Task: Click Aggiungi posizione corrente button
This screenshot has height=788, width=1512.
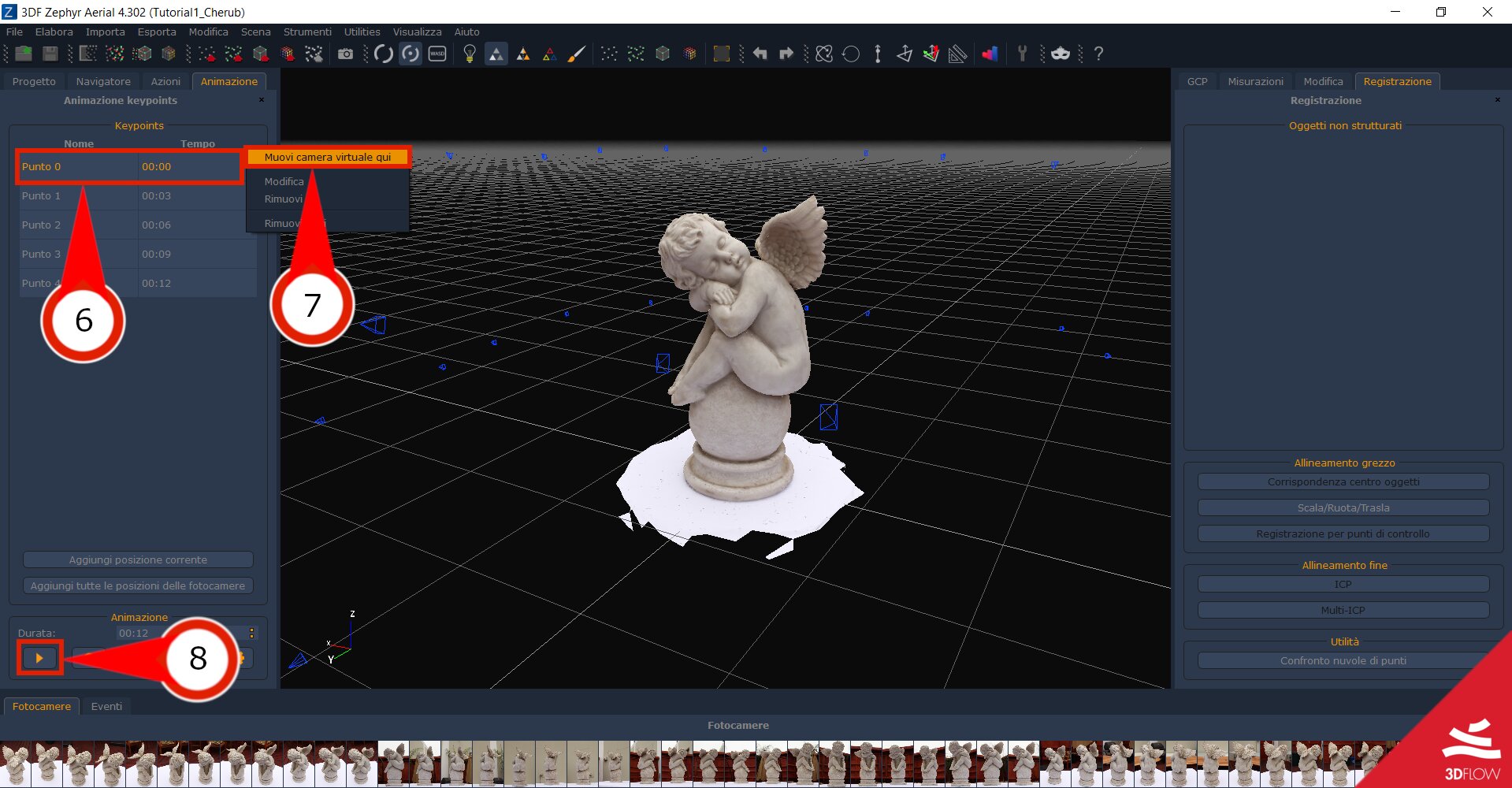Action: (x=138, y=559)
